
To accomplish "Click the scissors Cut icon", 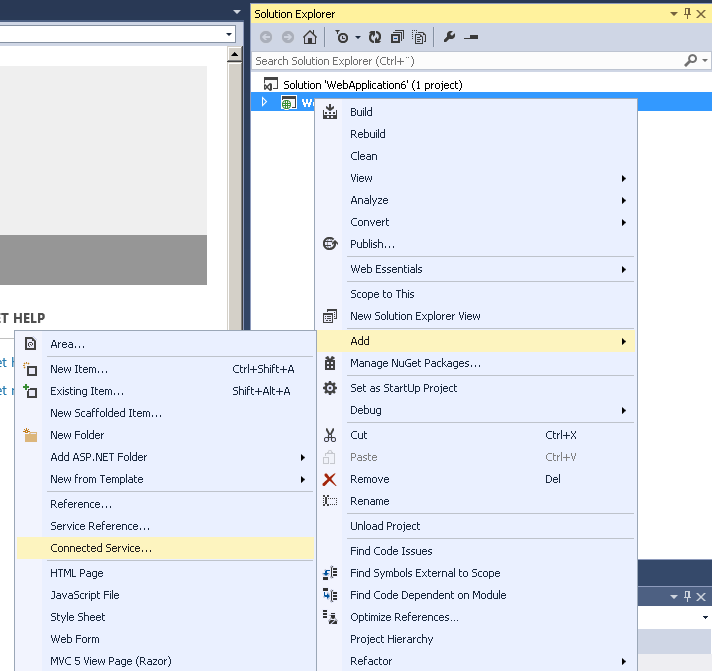I will click(330, 435).
